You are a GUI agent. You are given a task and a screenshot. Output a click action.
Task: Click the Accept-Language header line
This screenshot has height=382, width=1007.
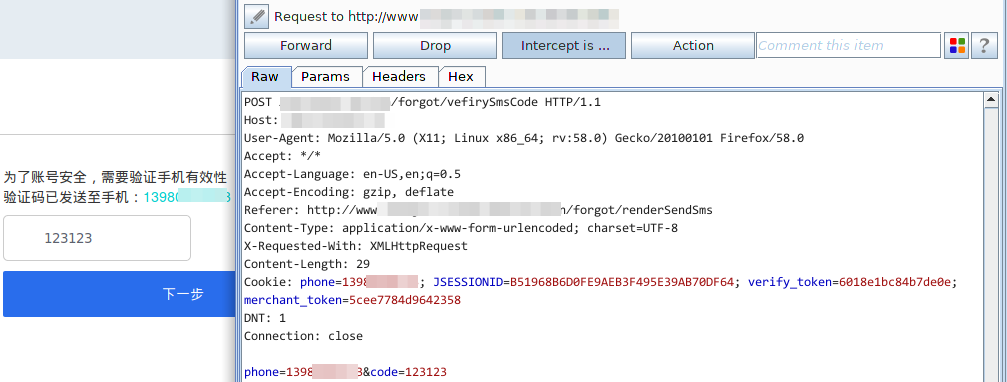coord(353,174)
